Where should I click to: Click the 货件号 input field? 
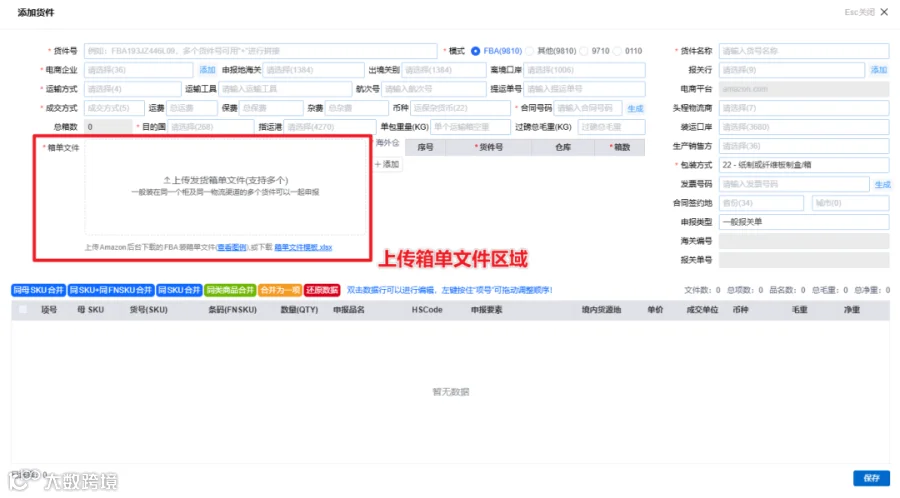pos(261,51)
